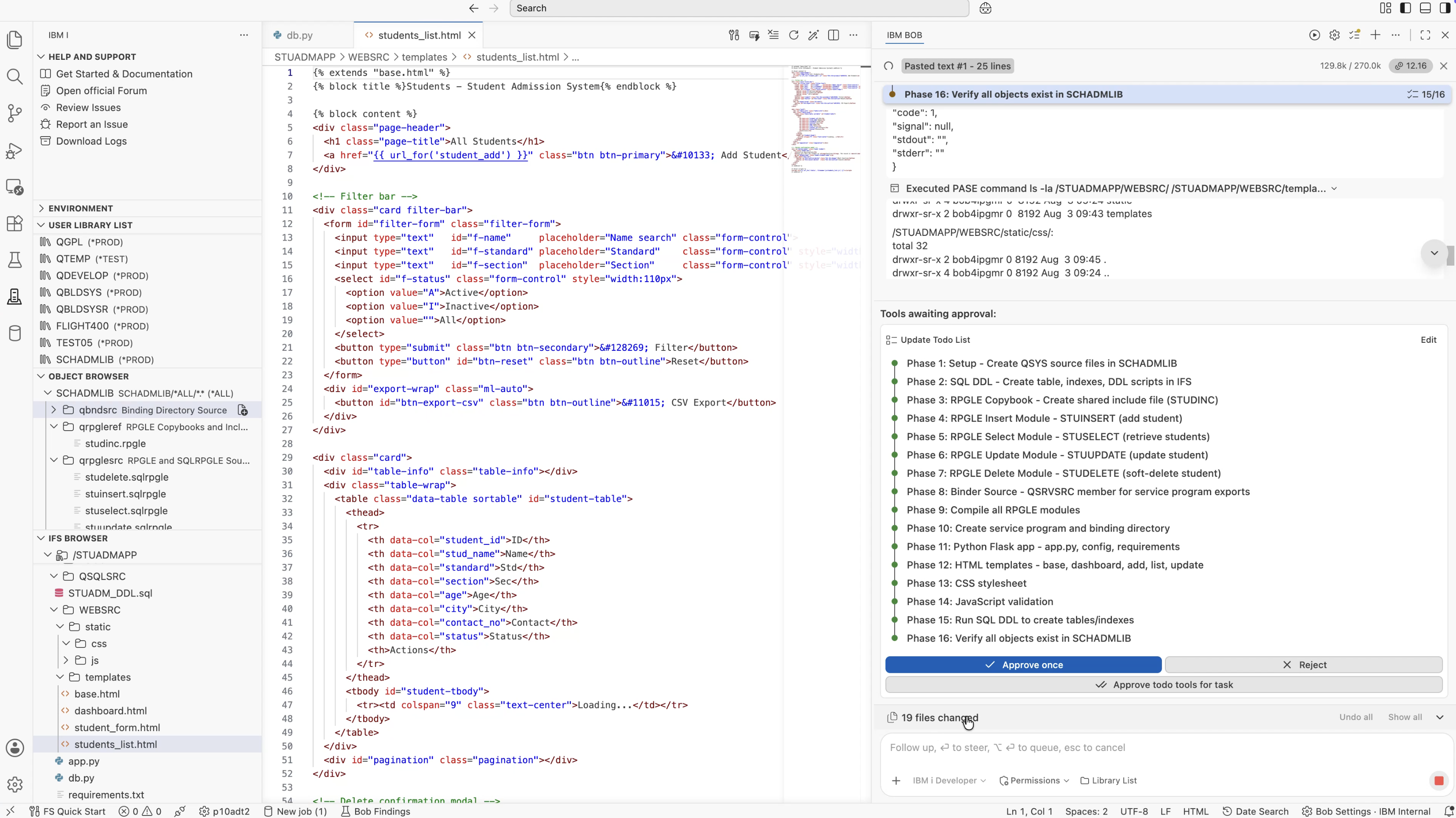Click the new file icon on qbndsrc row
The height and width of the screenshot is (818, 1456).
(x=243, y=410)
